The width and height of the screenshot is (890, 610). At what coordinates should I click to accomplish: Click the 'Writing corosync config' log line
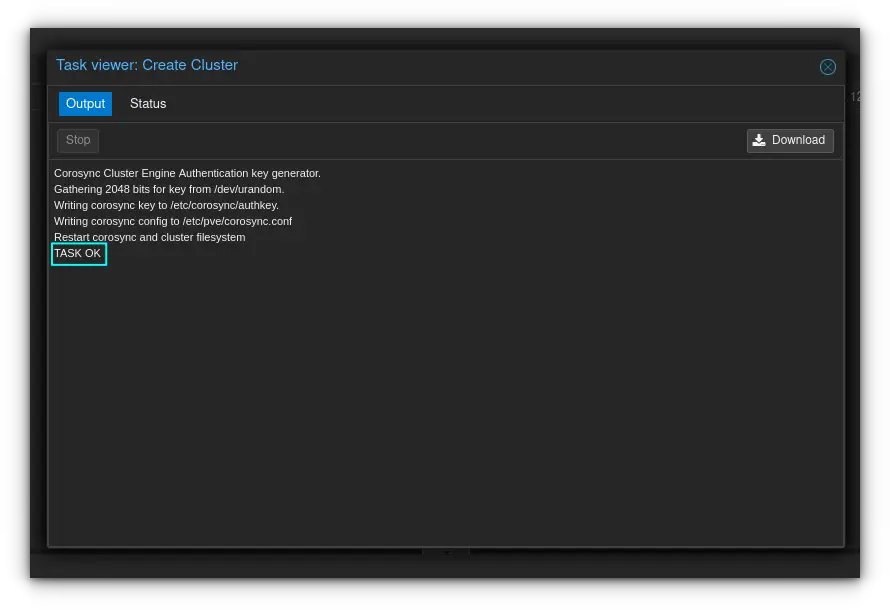coord(173,221)
